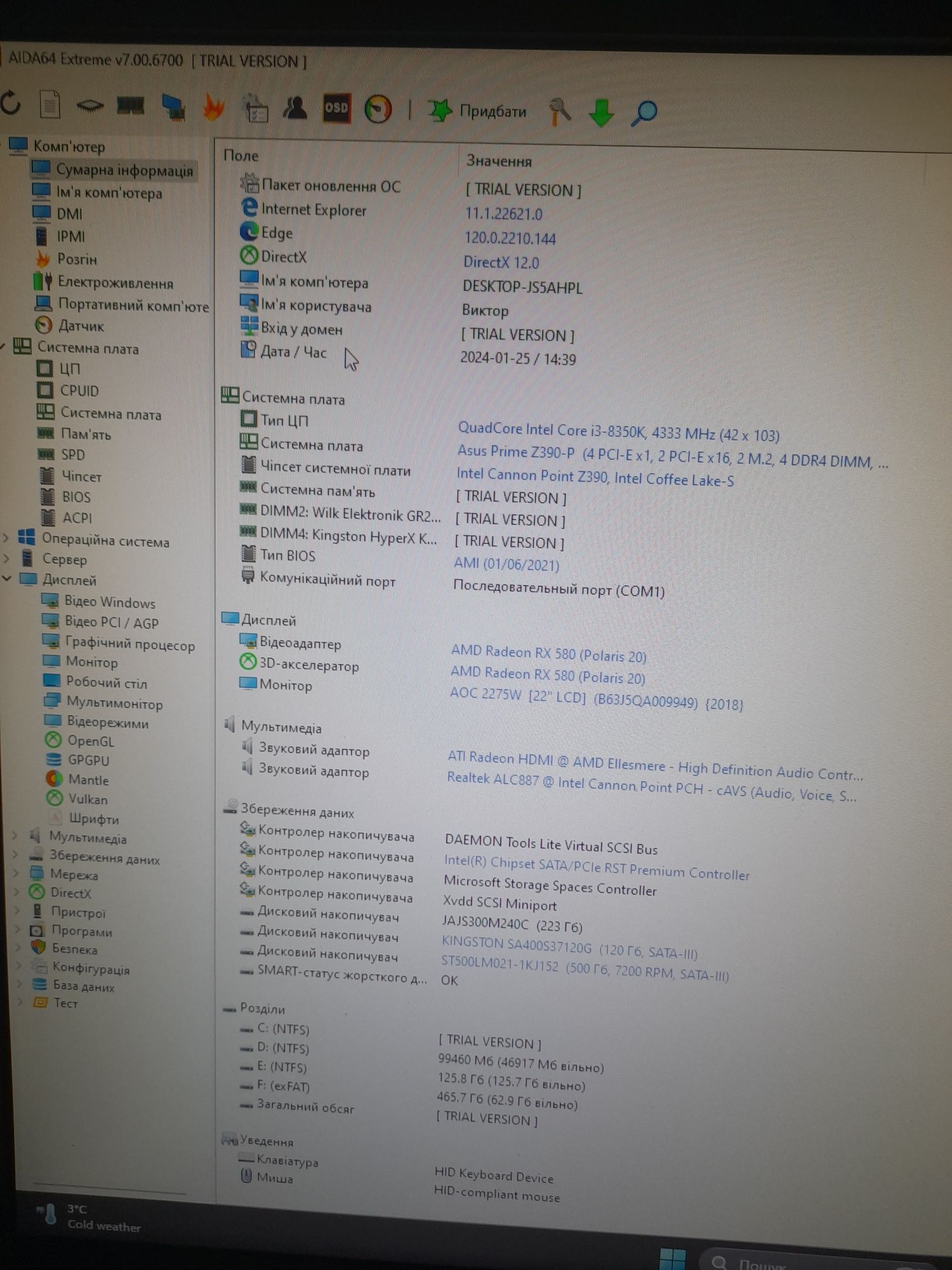952x1270 pixels.
Task: Select Датчик sensor tree item
Action: click(70, 326)
